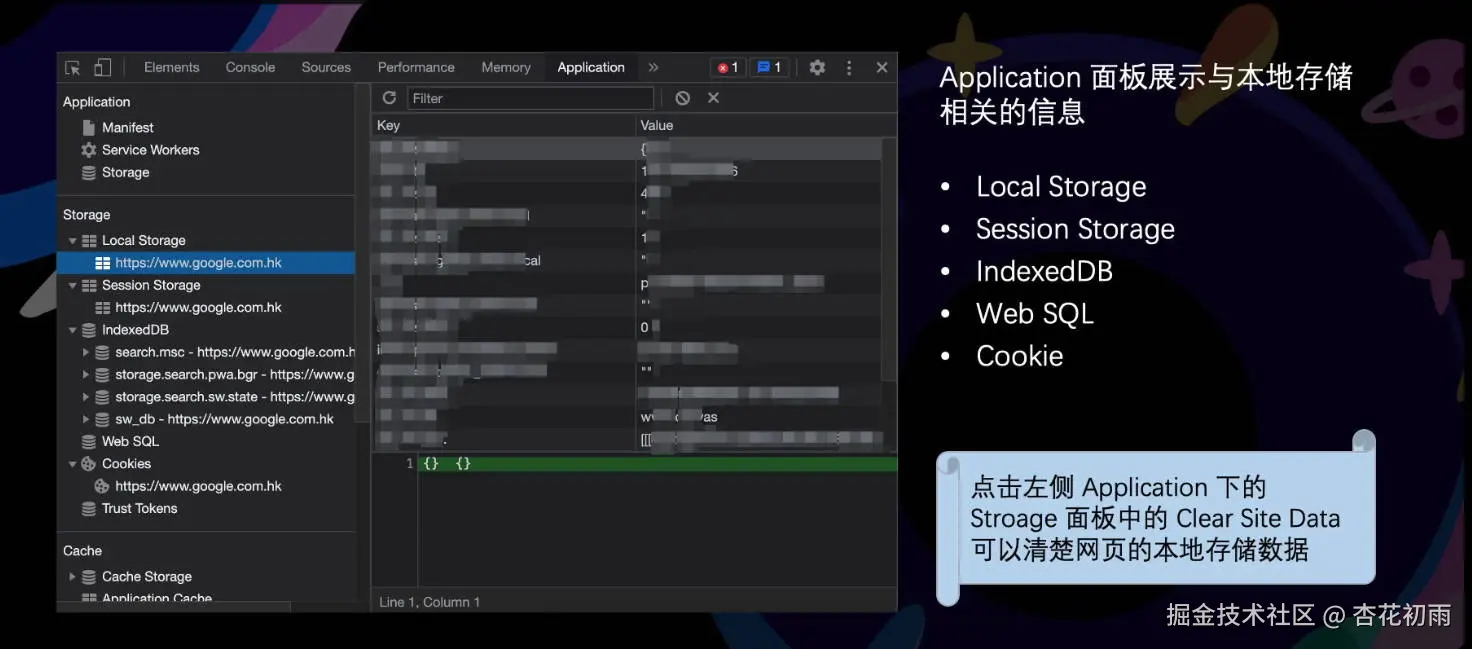
Task: Click the Service Workers gear icon
Action: click(x=91, y=149)
